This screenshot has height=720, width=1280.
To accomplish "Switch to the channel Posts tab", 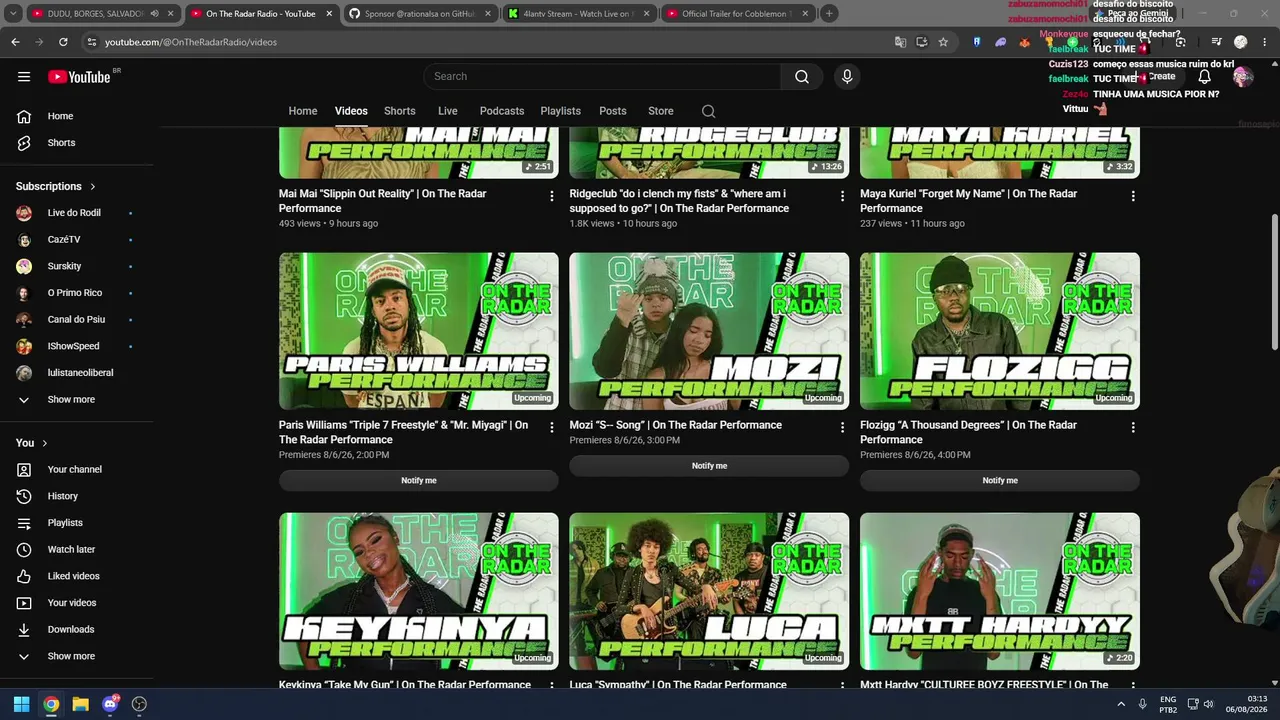I will pos(613,111).
